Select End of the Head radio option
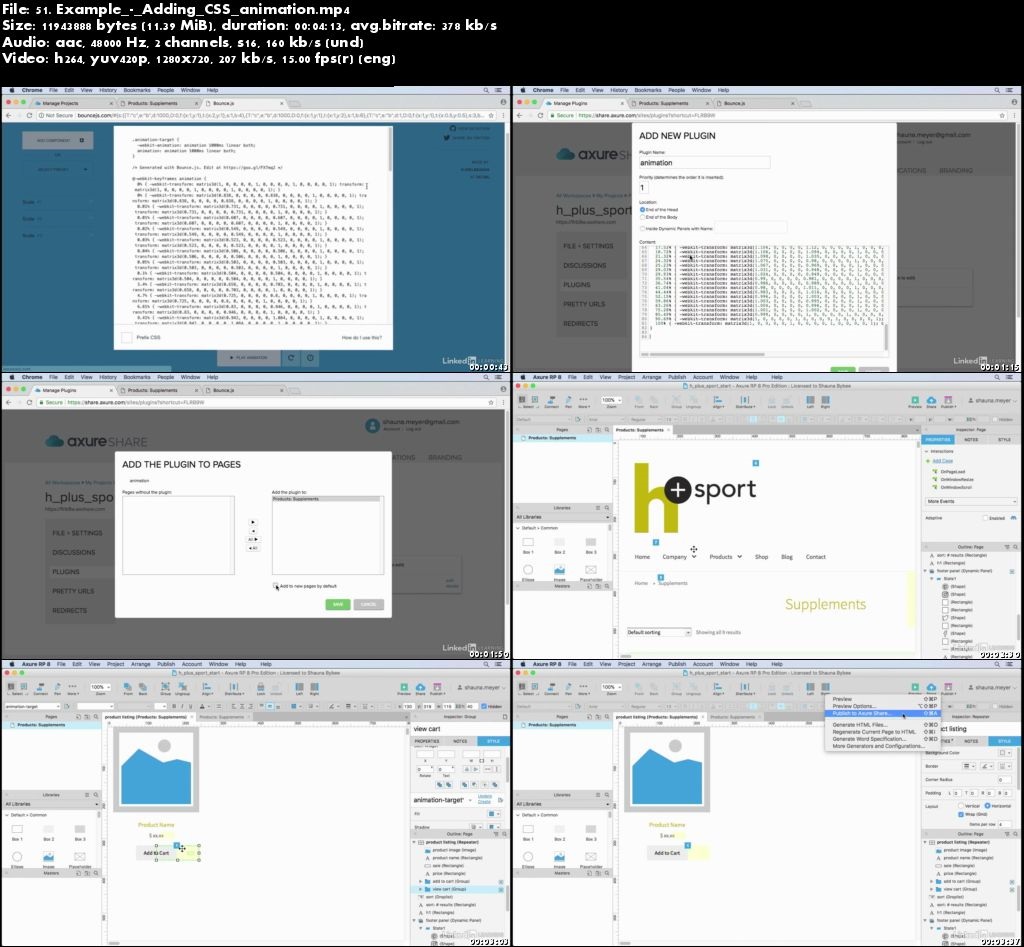Viewport: 1024px width, 947px height. pos(643,210)
